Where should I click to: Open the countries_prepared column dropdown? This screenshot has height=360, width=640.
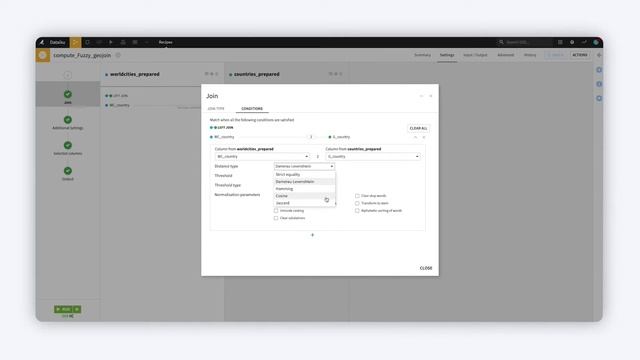click(x=373, y=156)
